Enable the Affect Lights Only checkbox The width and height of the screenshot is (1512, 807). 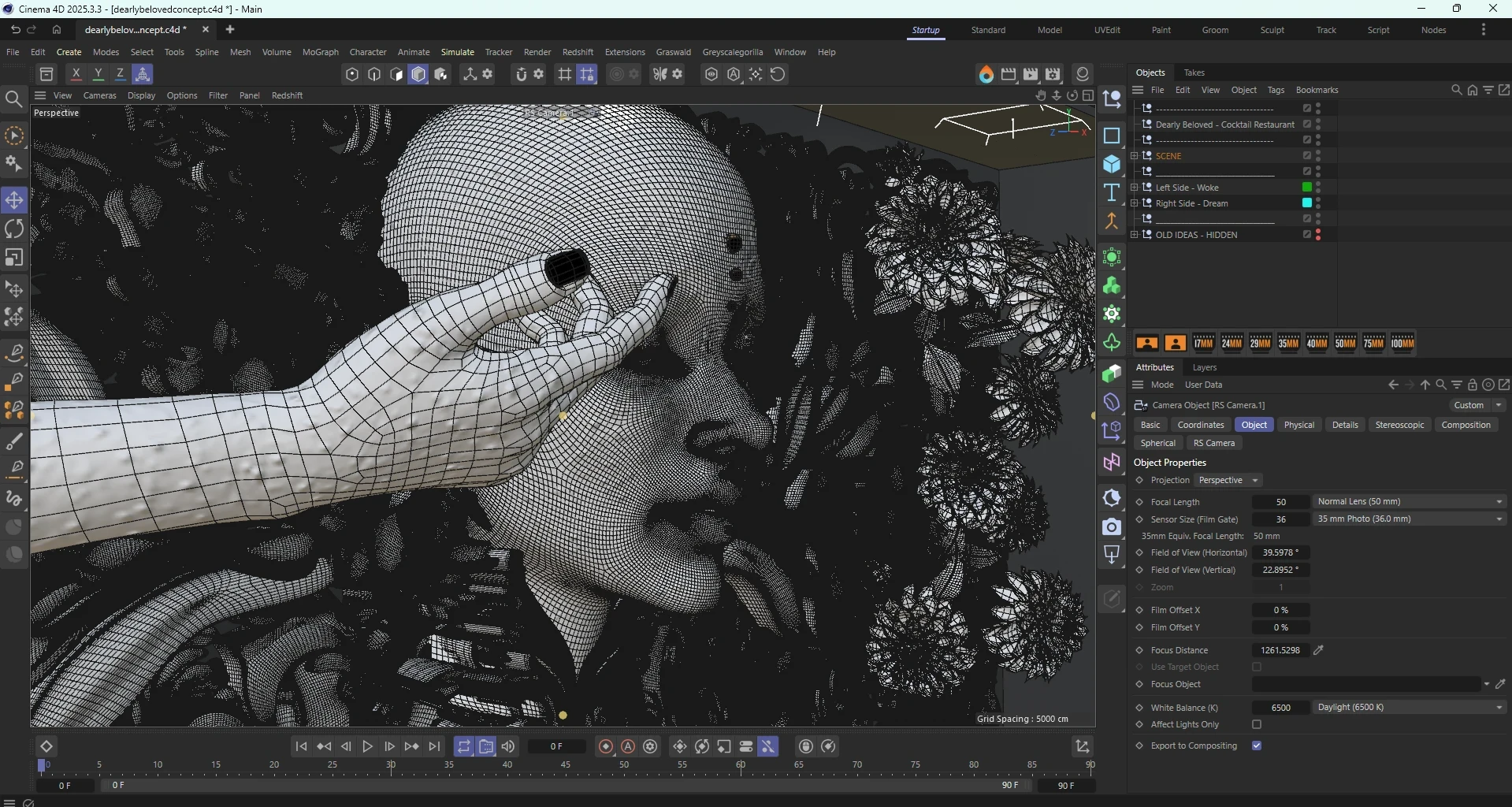coord(1257,725)
